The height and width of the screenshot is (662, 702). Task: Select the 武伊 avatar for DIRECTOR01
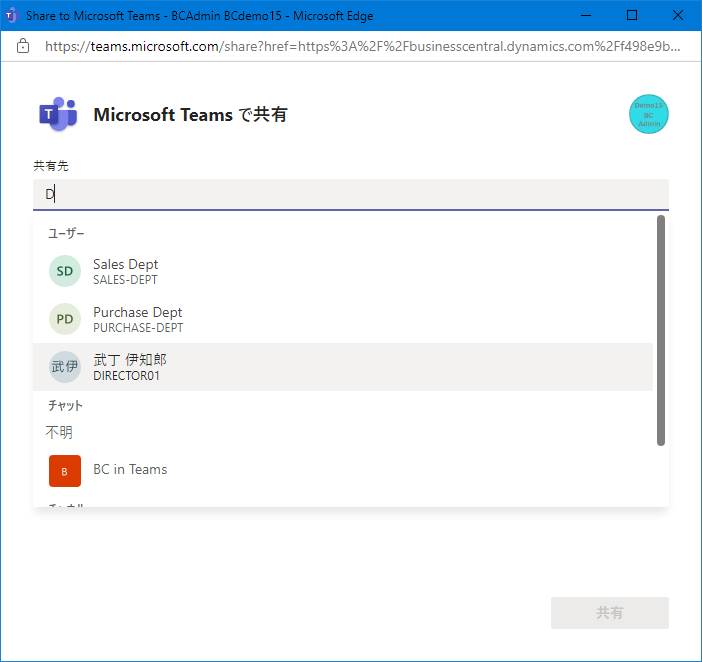65,367
